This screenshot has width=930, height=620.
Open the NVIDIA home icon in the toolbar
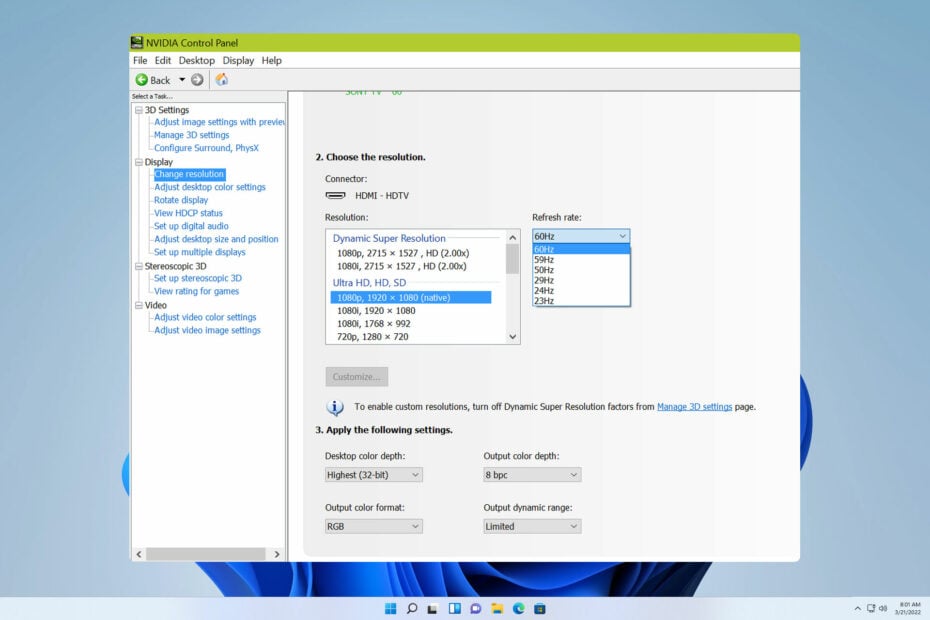pyautogui.click(x=222, y=79)
